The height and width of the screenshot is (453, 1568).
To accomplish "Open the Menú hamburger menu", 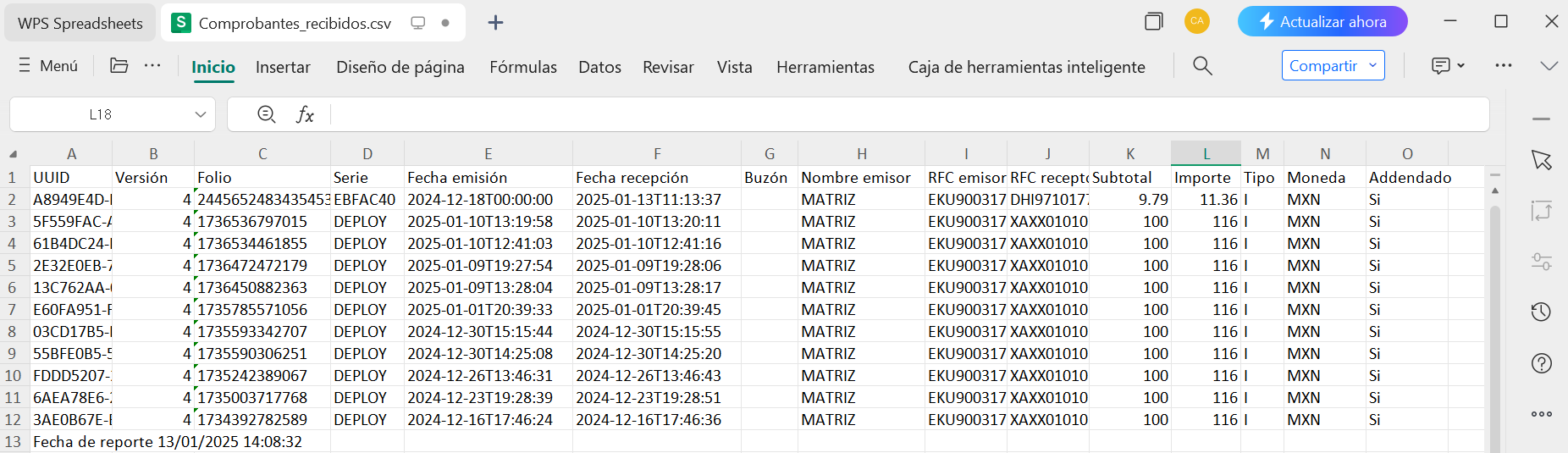I will coord(48,66).
